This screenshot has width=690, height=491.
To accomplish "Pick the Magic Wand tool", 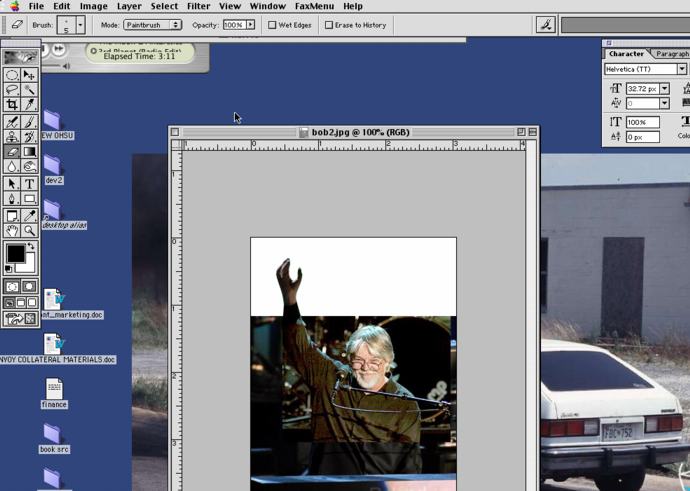I will click(x=29, y=90).
